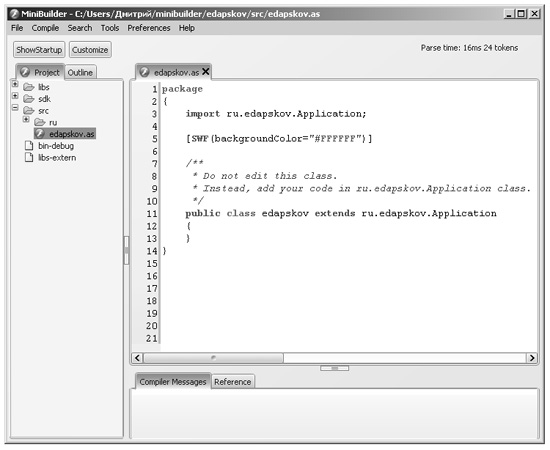
Task: Click the ru folder icon
Action: point(40,122)
